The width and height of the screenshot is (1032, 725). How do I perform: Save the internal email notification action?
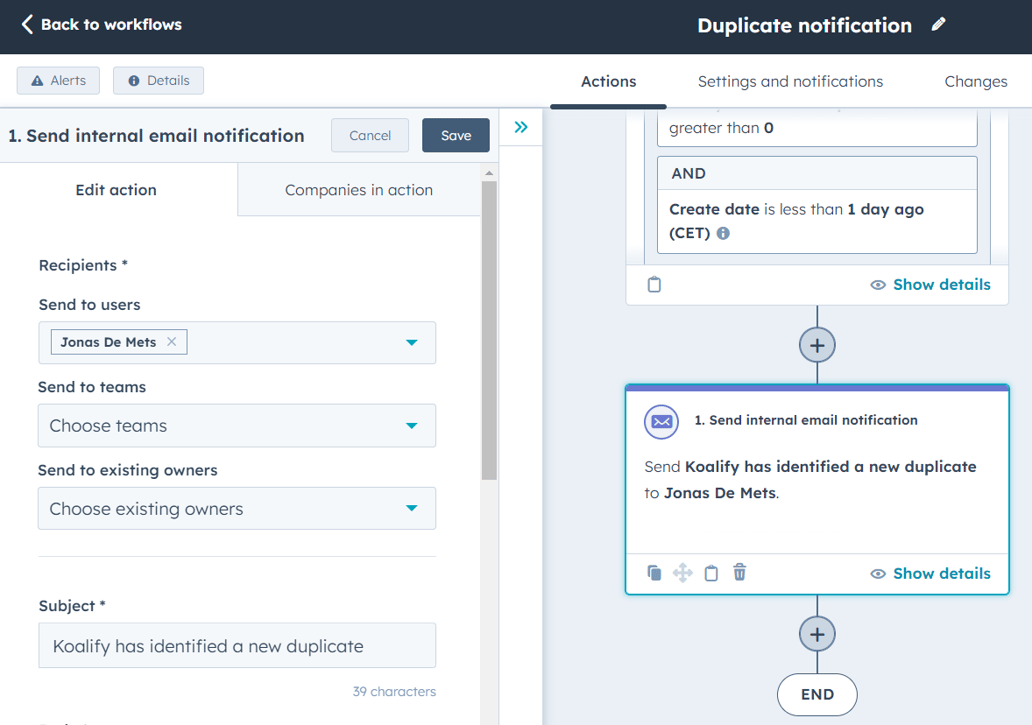455,135
